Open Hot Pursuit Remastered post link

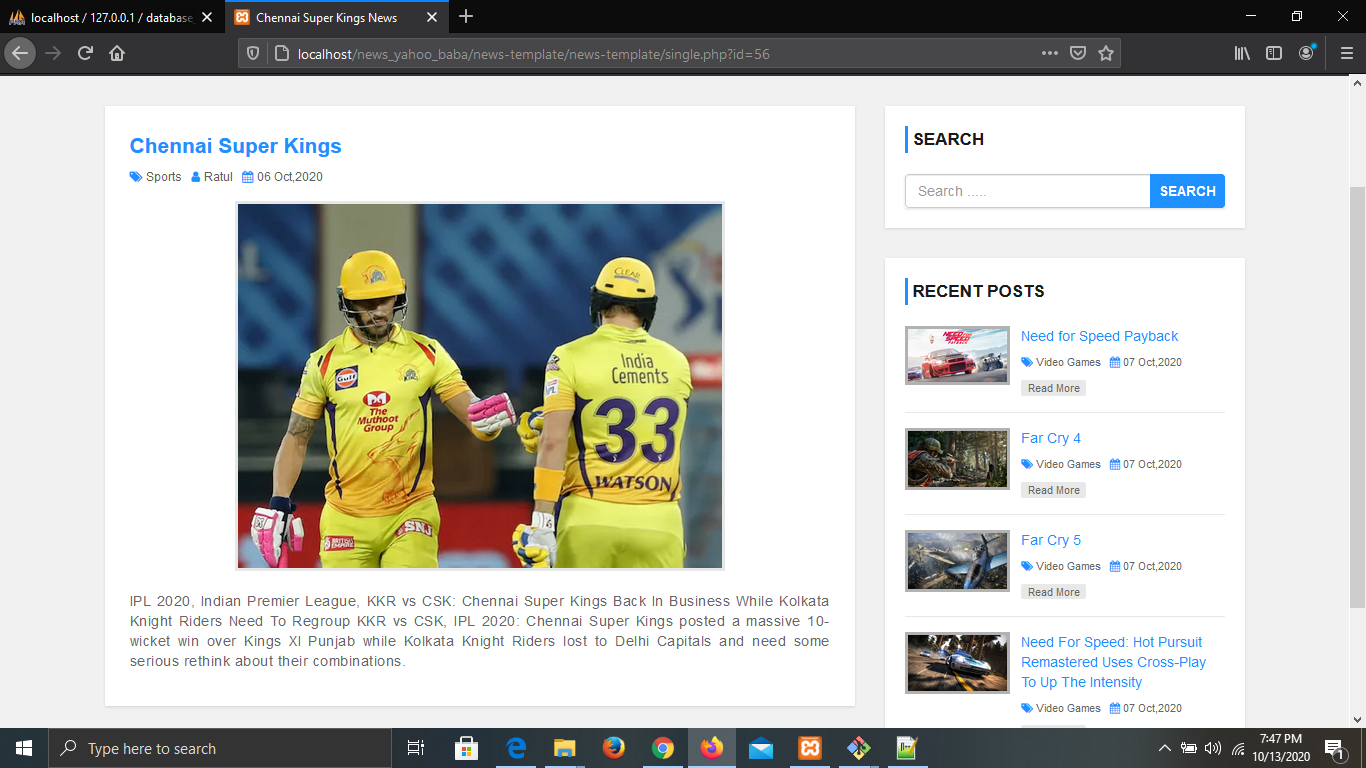[x=1113, y=662]
